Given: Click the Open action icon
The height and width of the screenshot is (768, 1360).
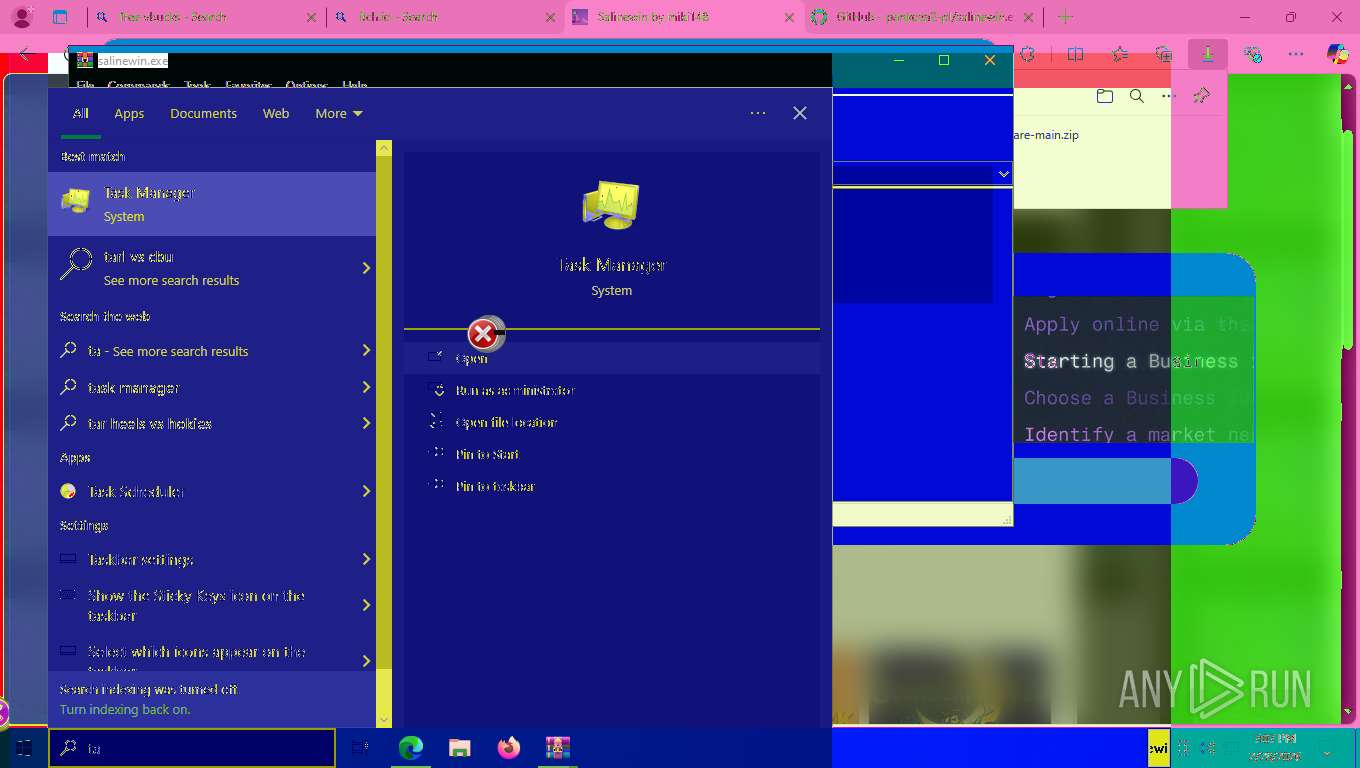Looking at the screenshot, I should tap(436, 357).
